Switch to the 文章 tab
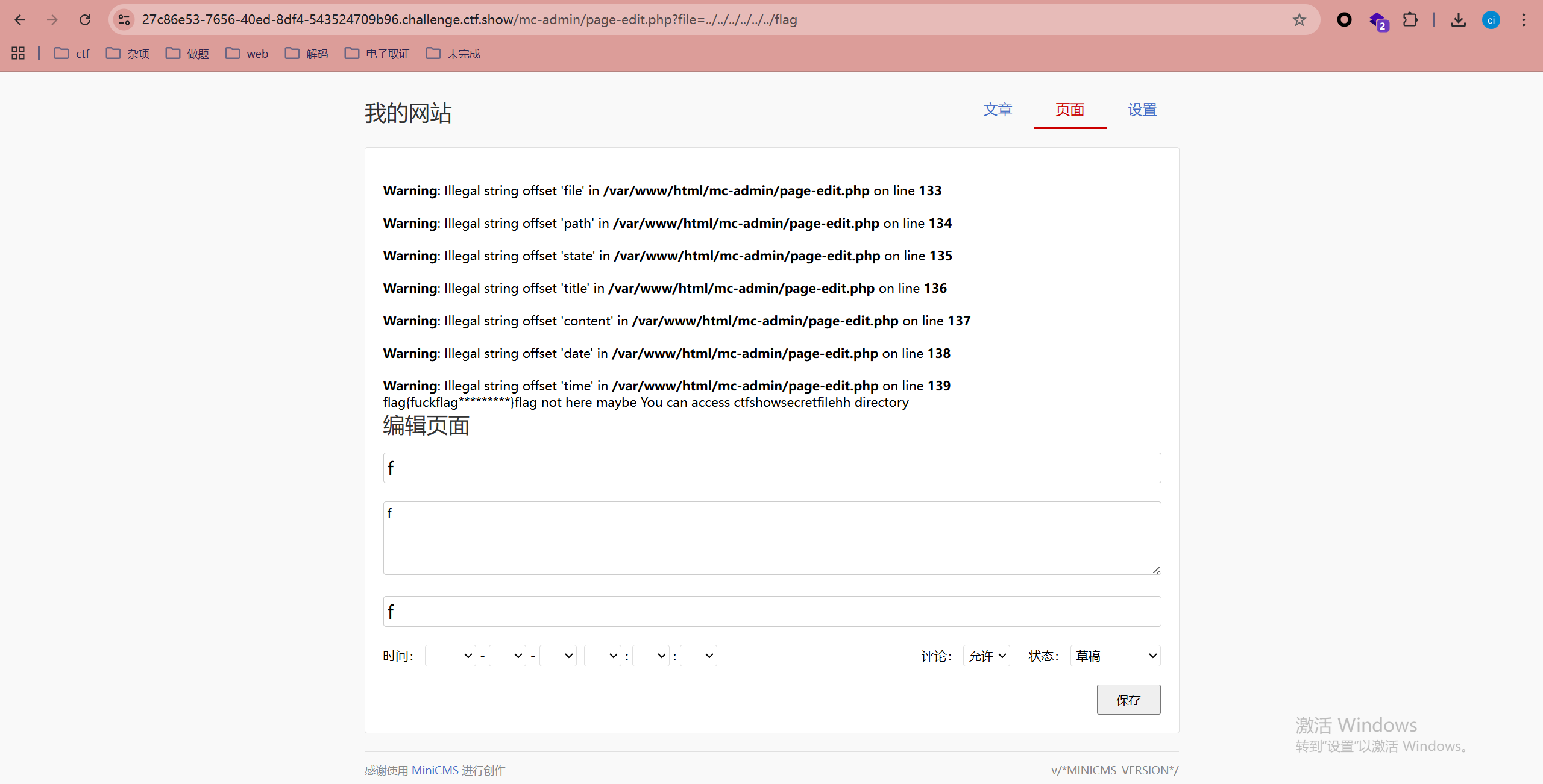 (998, 110)
